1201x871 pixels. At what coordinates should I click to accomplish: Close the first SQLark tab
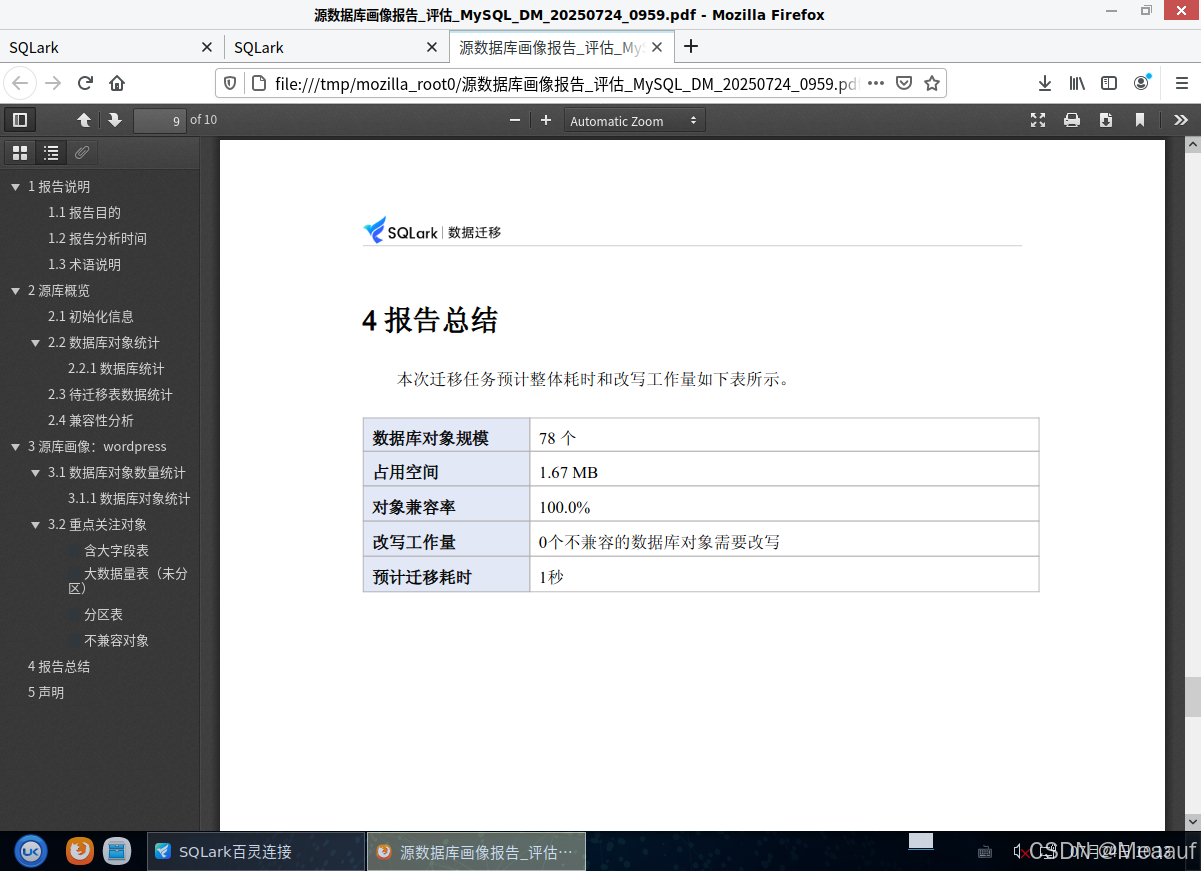click(207, 47)
